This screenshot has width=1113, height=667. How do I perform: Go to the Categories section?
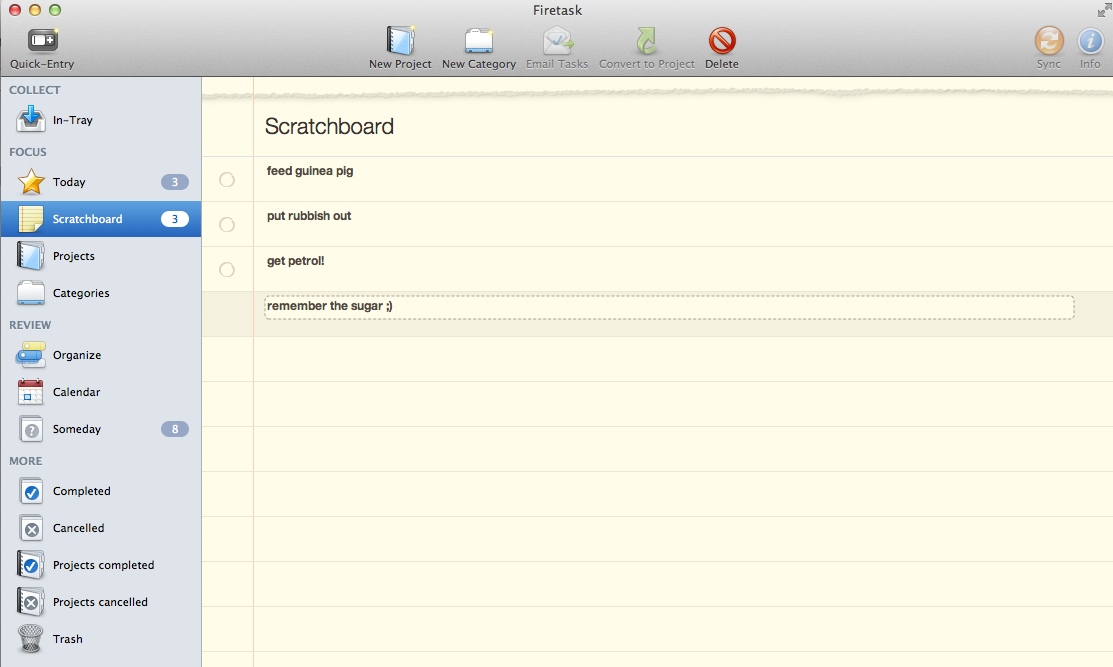pos(80,293)
